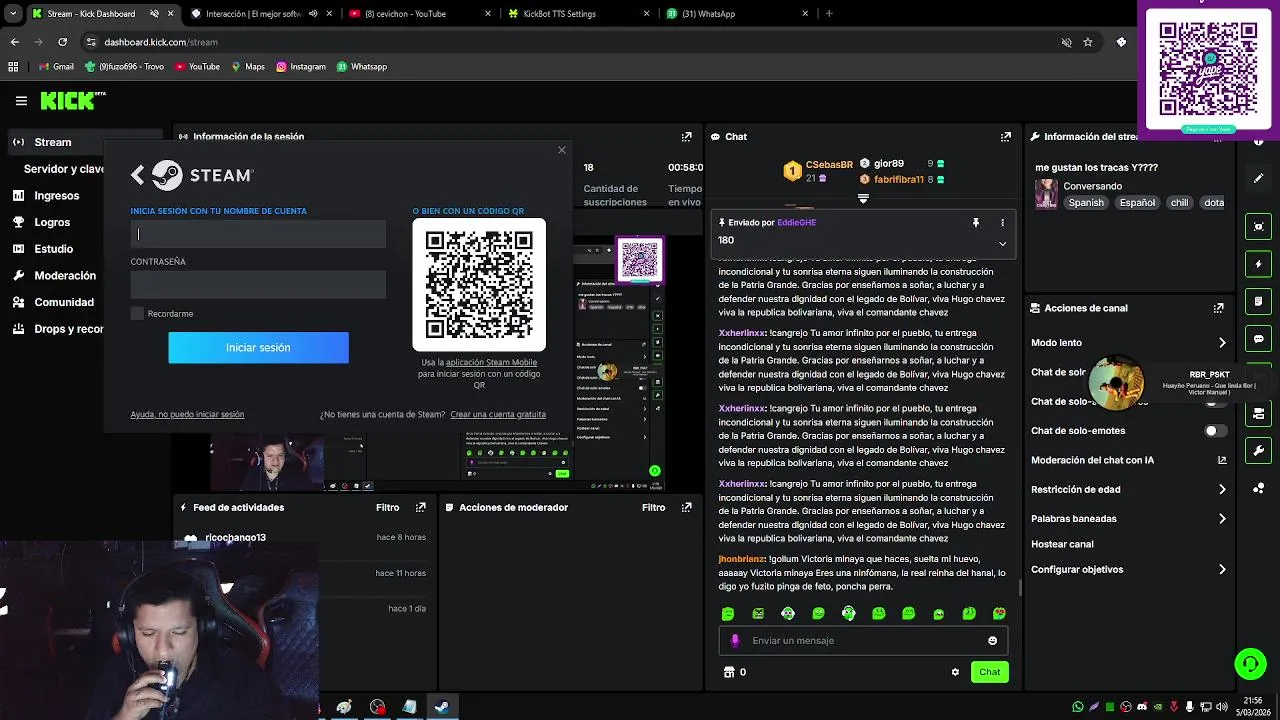
Task: Open pinned message three-dot options
Action: click(x=1002, y=223)
